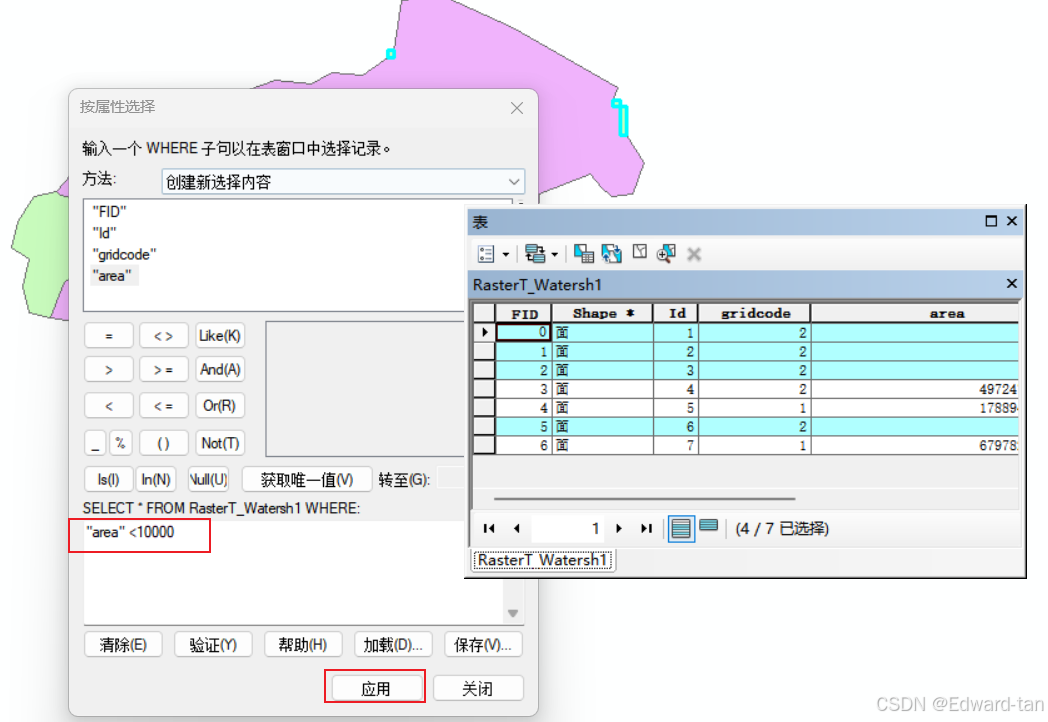The image size is (1048, 722).
Task: Insert the Or(R) operator
Action: tap(220, 406)
